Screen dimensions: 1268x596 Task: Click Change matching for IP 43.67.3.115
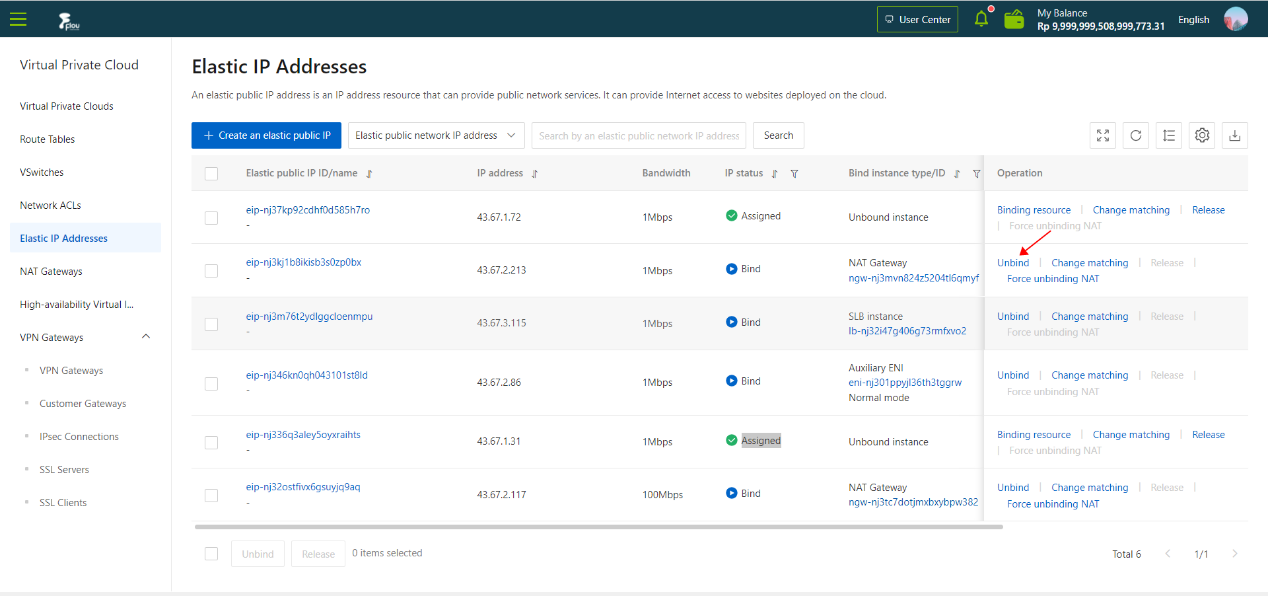pyautogui.click(x=1090, y=316)
